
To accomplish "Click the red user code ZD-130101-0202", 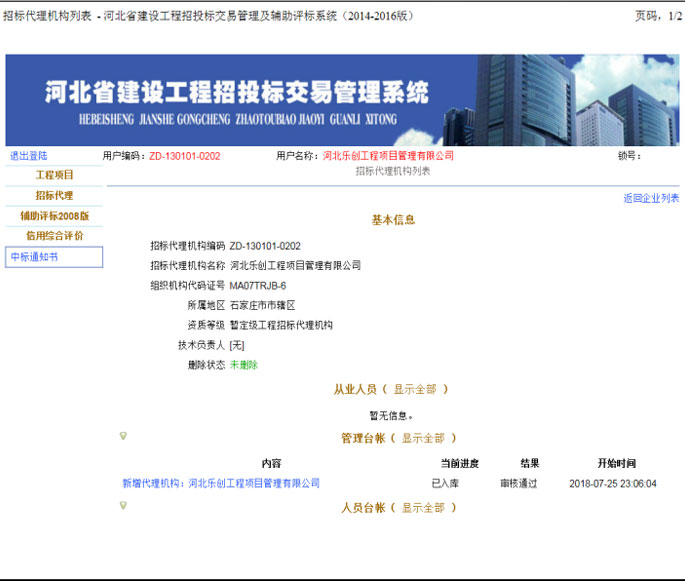I will 185,156.
